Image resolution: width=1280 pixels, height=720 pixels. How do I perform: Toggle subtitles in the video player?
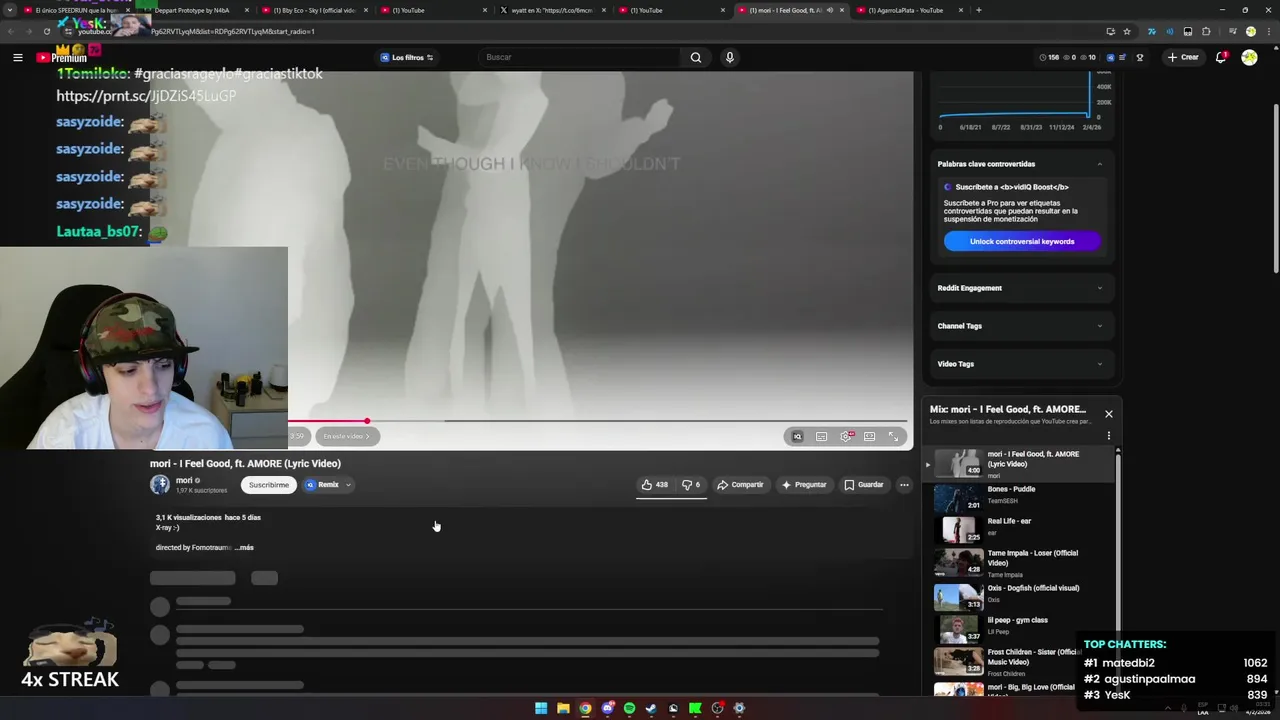821,436
